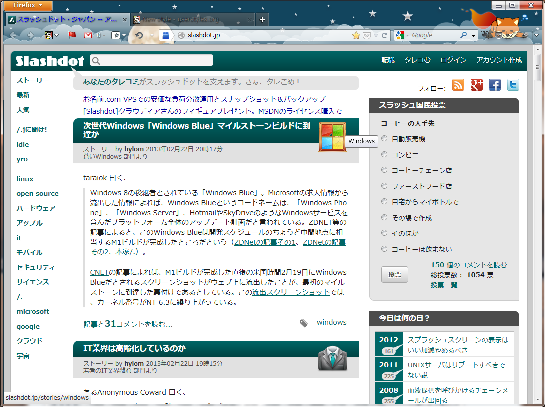Click the tag icon beside windows
Screen dimensions: 545x407
pos(304,323)
